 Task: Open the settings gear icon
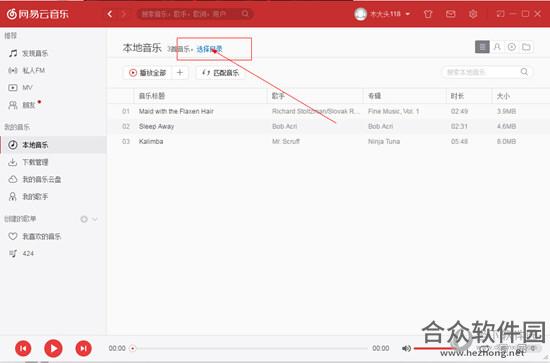(473, 14)
